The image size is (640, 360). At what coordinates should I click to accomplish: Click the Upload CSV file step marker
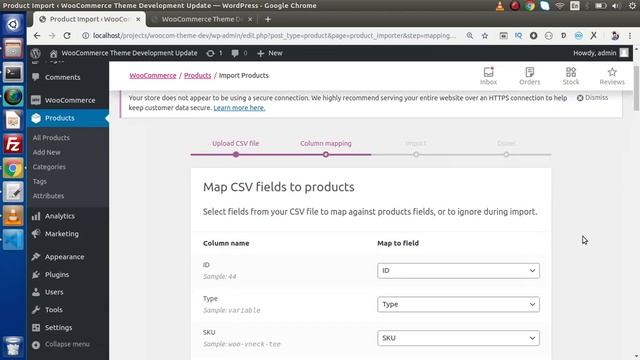click(236, 155)
